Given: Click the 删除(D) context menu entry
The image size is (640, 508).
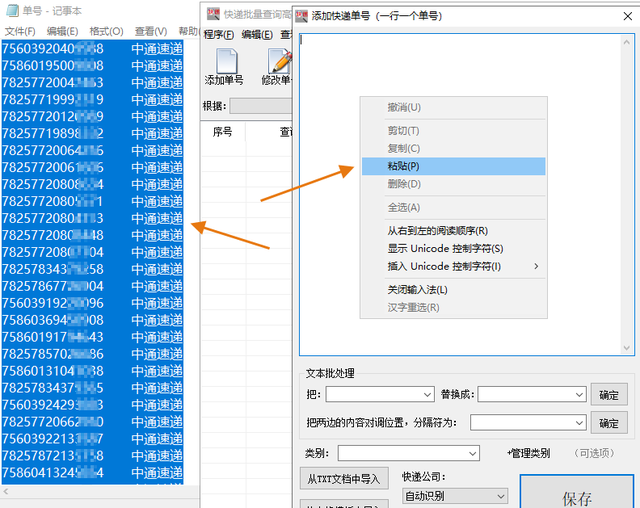Looking at the screenshot, I should click(453, 184).
